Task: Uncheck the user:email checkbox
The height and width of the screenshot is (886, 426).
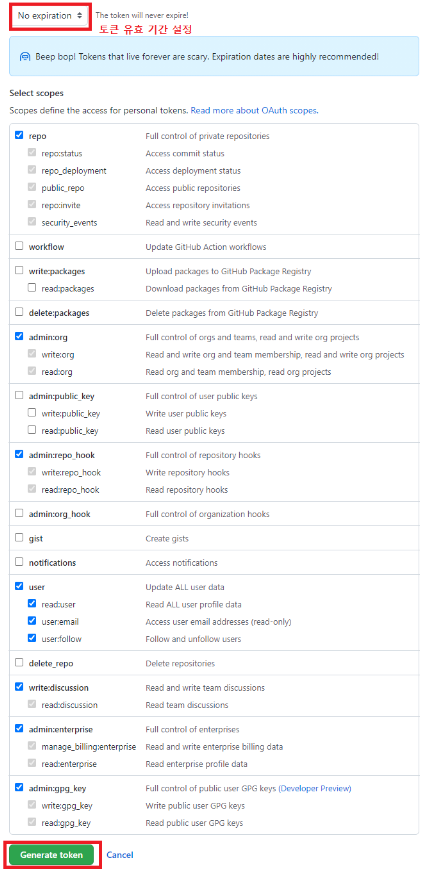Action: (32, 621)
